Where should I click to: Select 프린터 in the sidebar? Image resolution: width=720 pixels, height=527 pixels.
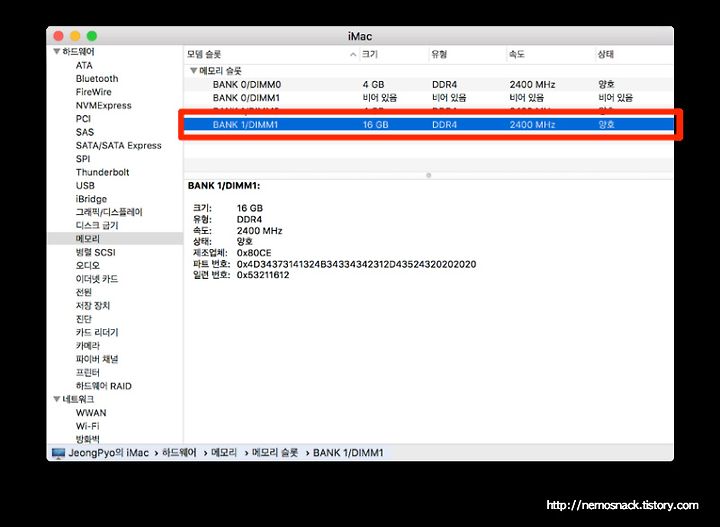point(88,372)
